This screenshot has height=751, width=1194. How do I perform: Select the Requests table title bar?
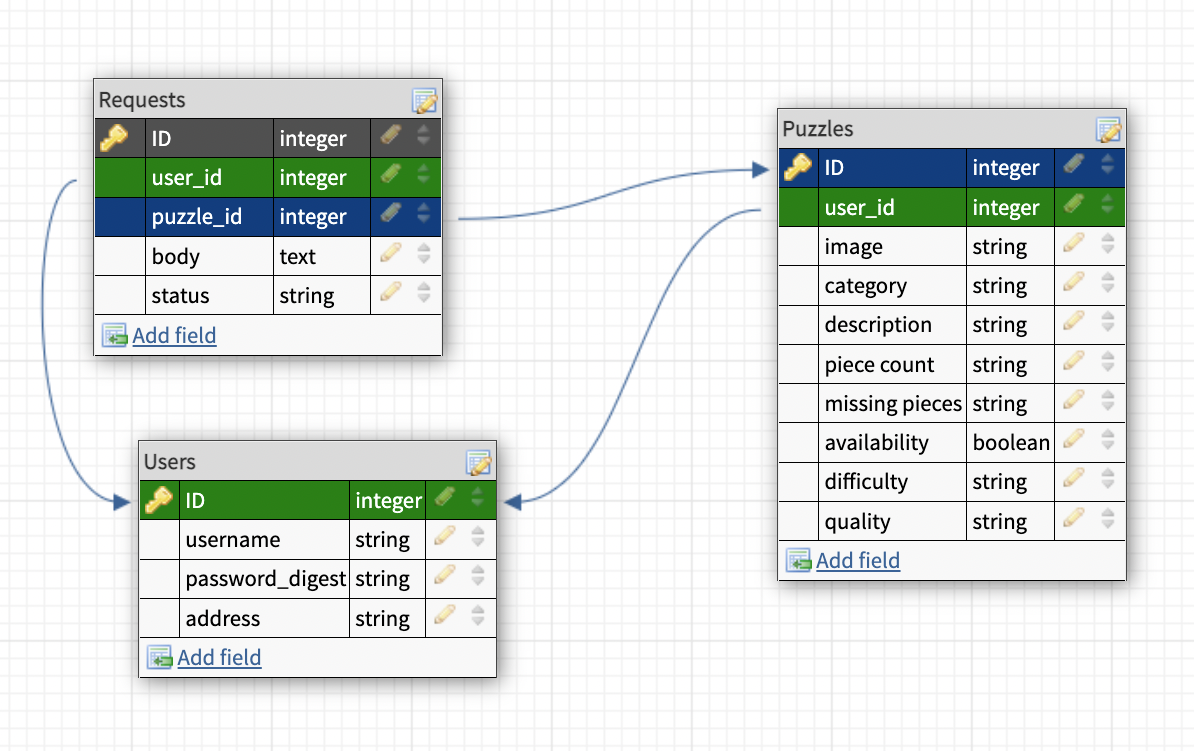tap(268, 100)
